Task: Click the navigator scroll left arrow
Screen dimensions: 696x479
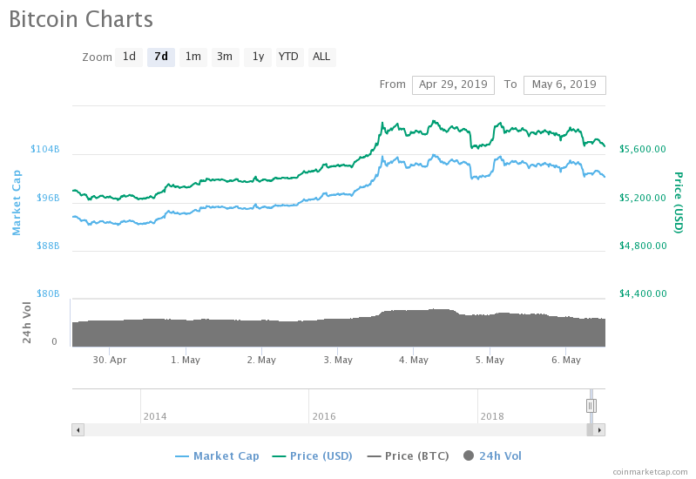Action: point(78,430)
